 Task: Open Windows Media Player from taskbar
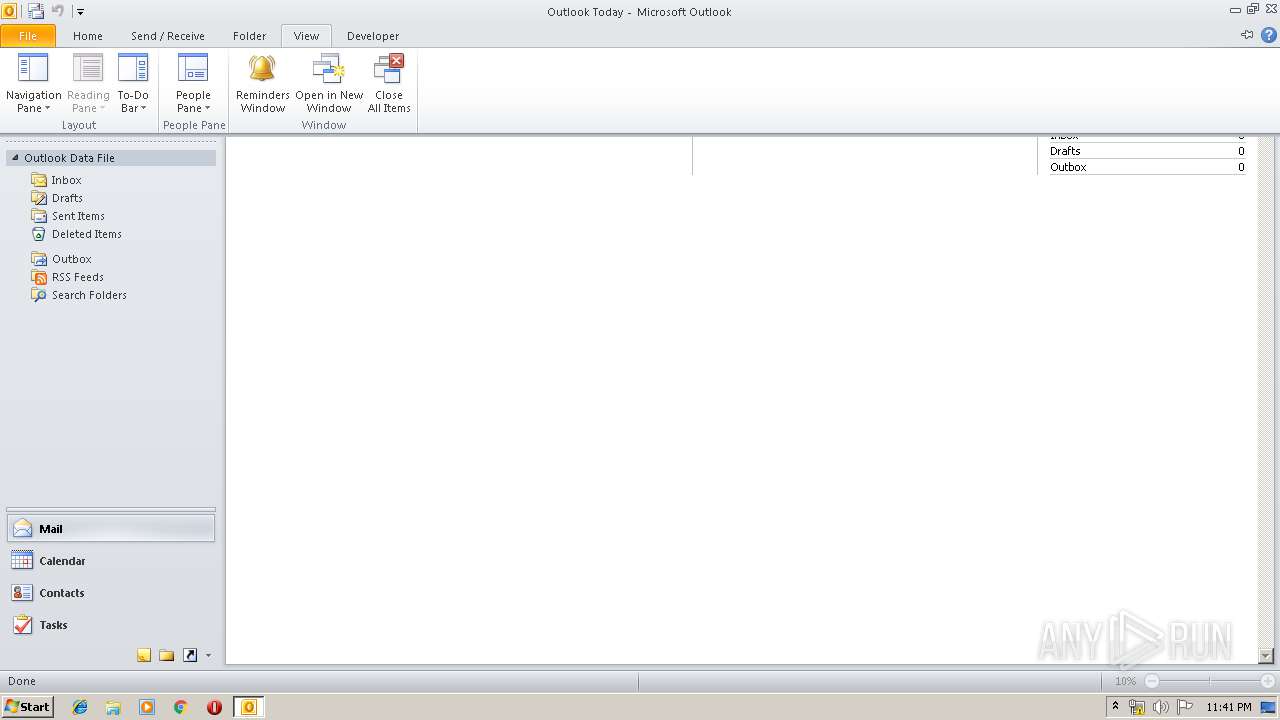click(x=147, y=707)
